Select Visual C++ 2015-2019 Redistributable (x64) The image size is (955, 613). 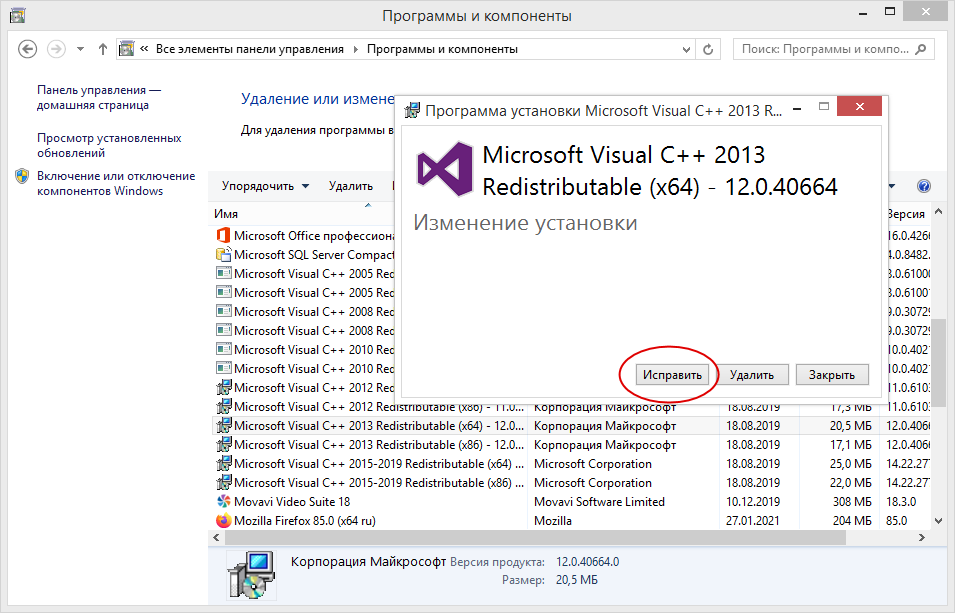click(570, 464)
